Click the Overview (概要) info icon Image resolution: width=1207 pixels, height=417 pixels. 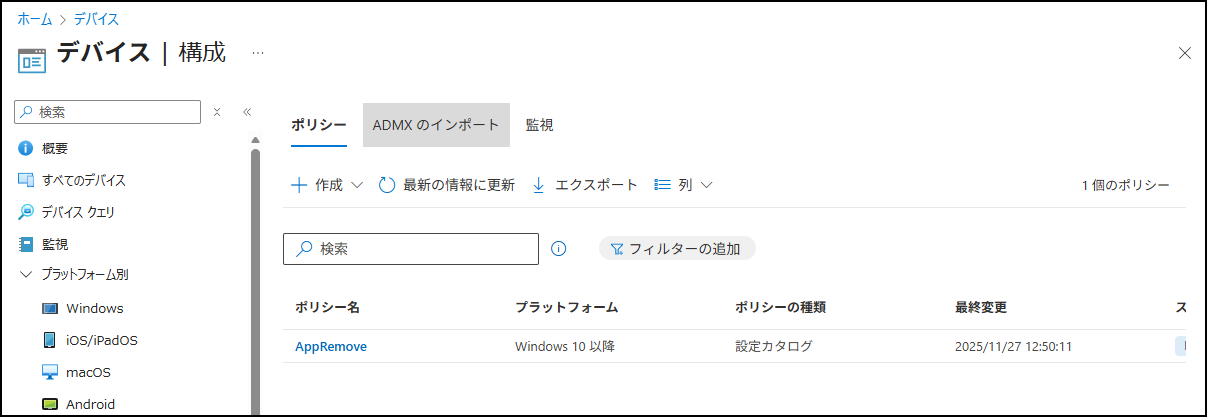coord(26,149)
